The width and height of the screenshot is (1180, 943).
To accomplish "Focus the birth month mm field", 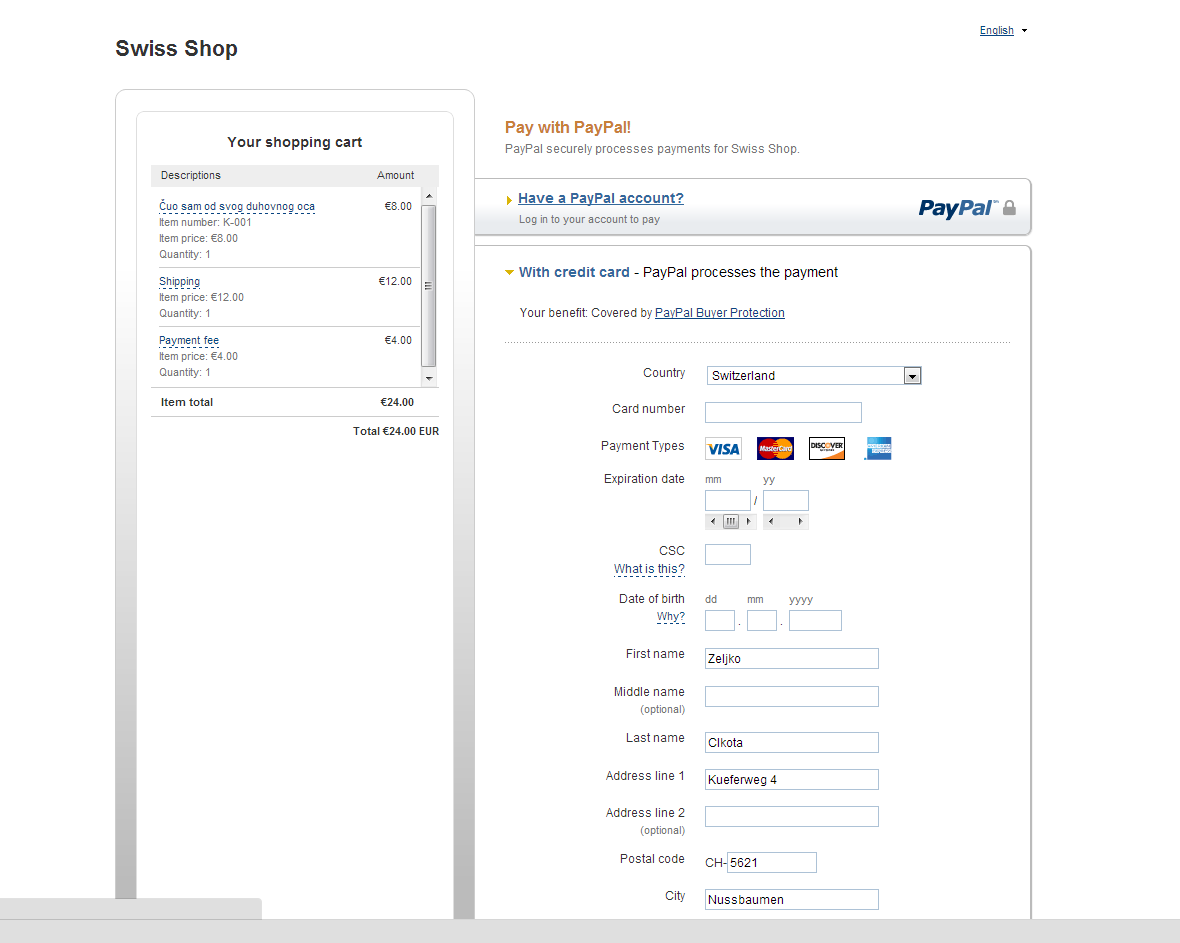I will (x=762, y=621).
